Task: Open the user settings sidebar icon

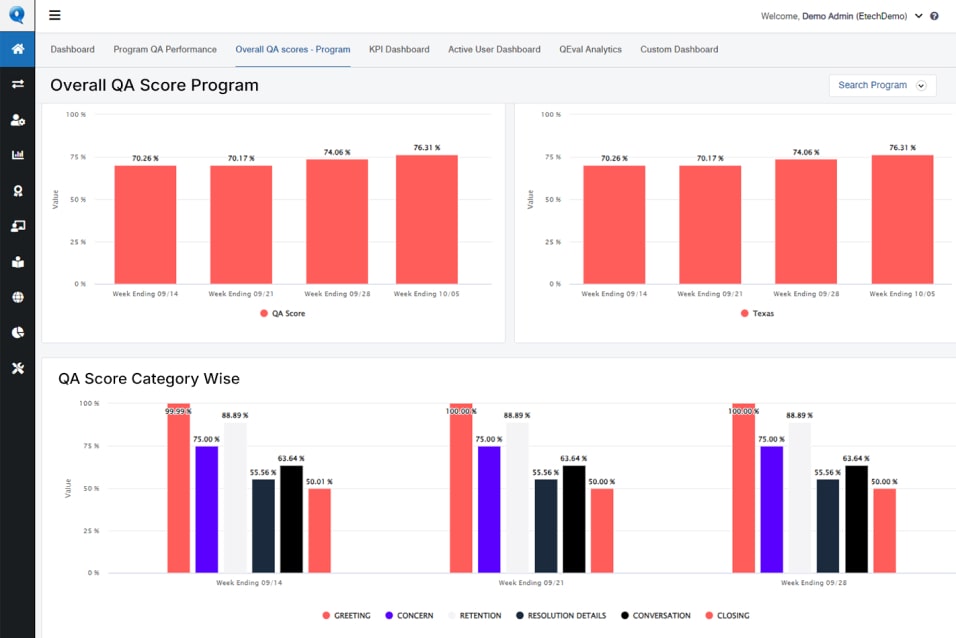Action: pyautogui.click(x=18, y=120)
